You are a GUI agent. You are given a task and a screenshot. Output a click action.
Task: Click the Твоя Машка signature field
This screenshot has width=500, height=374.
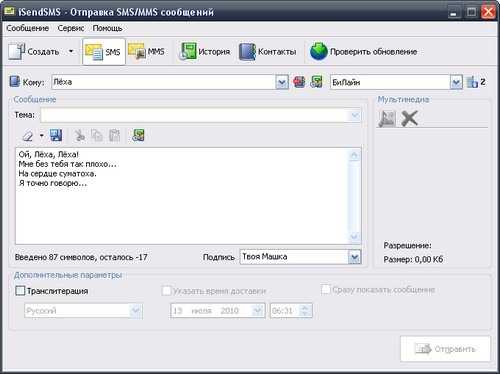[x=294, y=257]
